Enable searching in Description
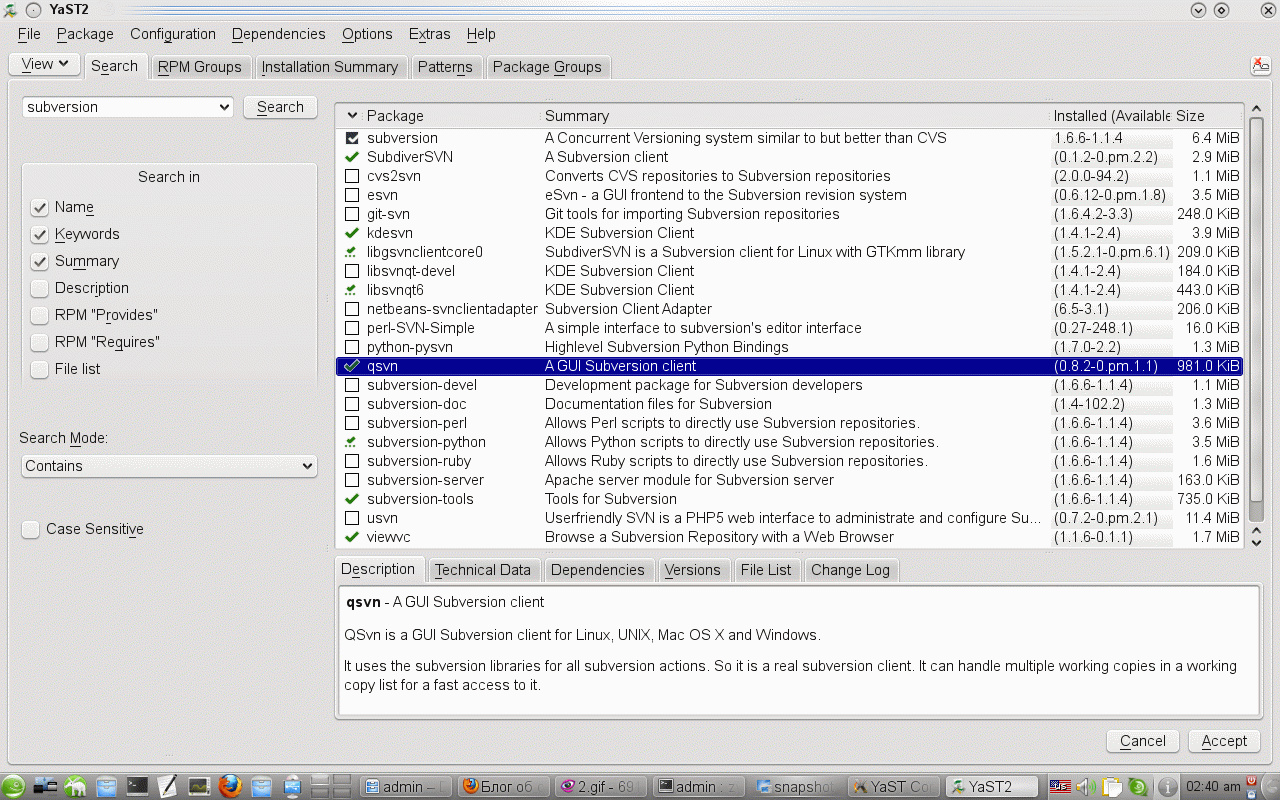 (x=40, y=288)
